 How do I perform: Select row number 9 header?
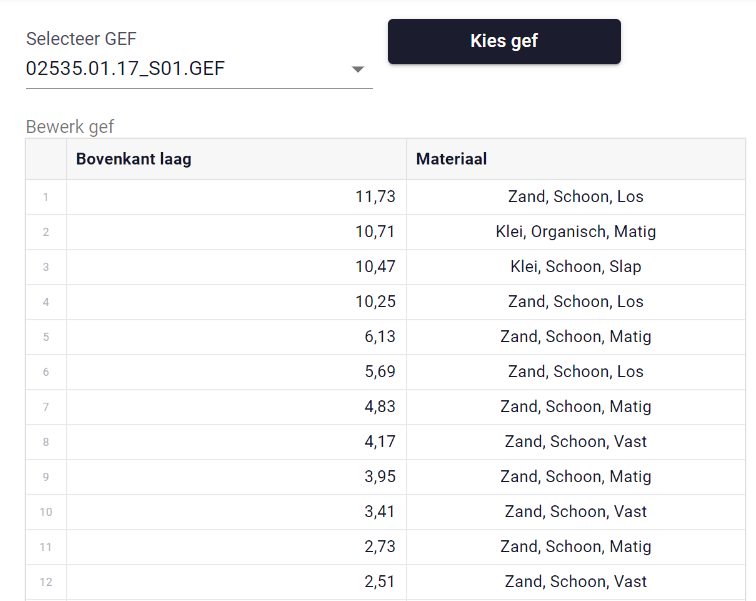(x=46, y=477)
